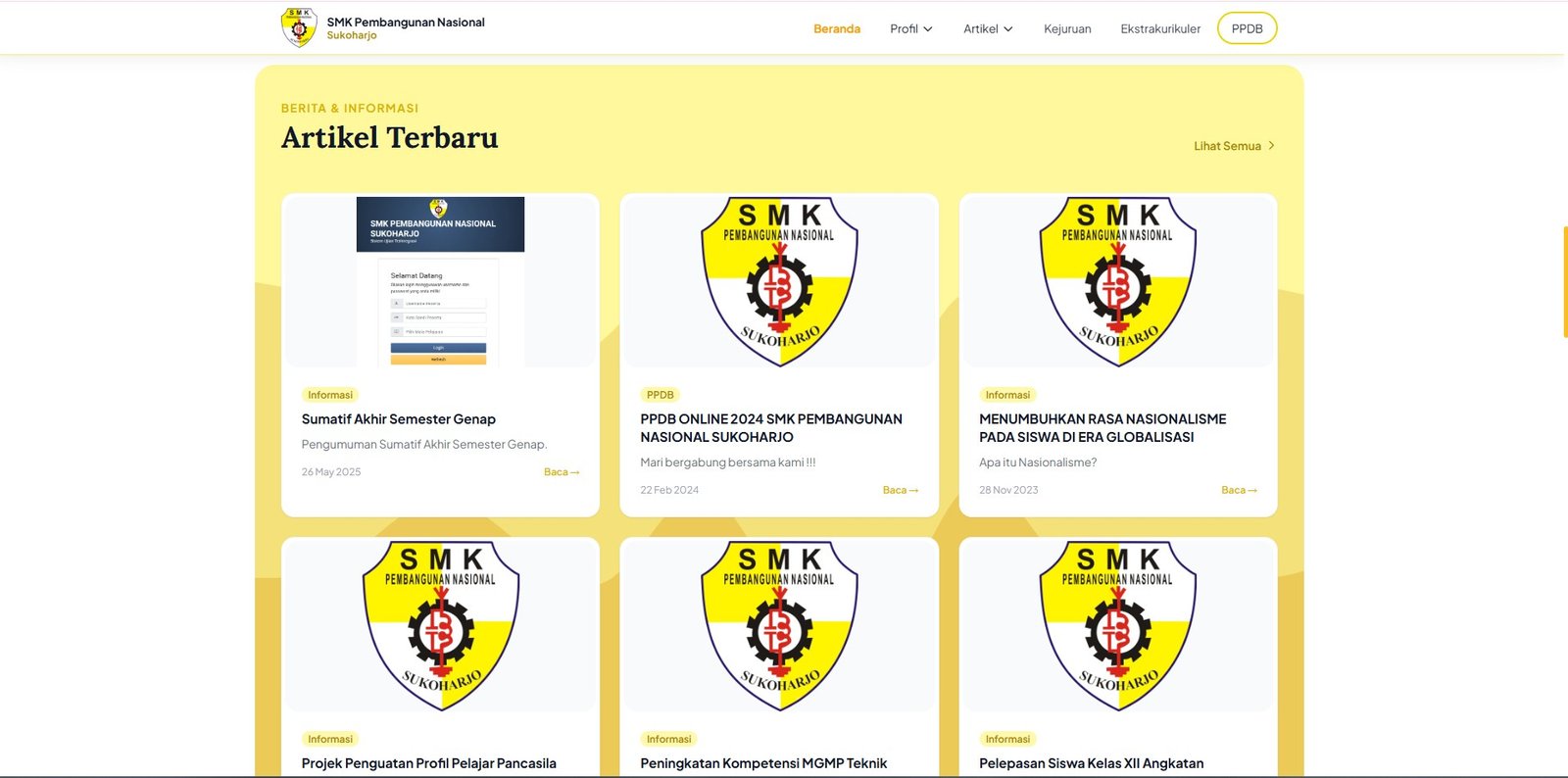Click Baca on the PPDB ONLINE 2024 article

click(901, 490)
